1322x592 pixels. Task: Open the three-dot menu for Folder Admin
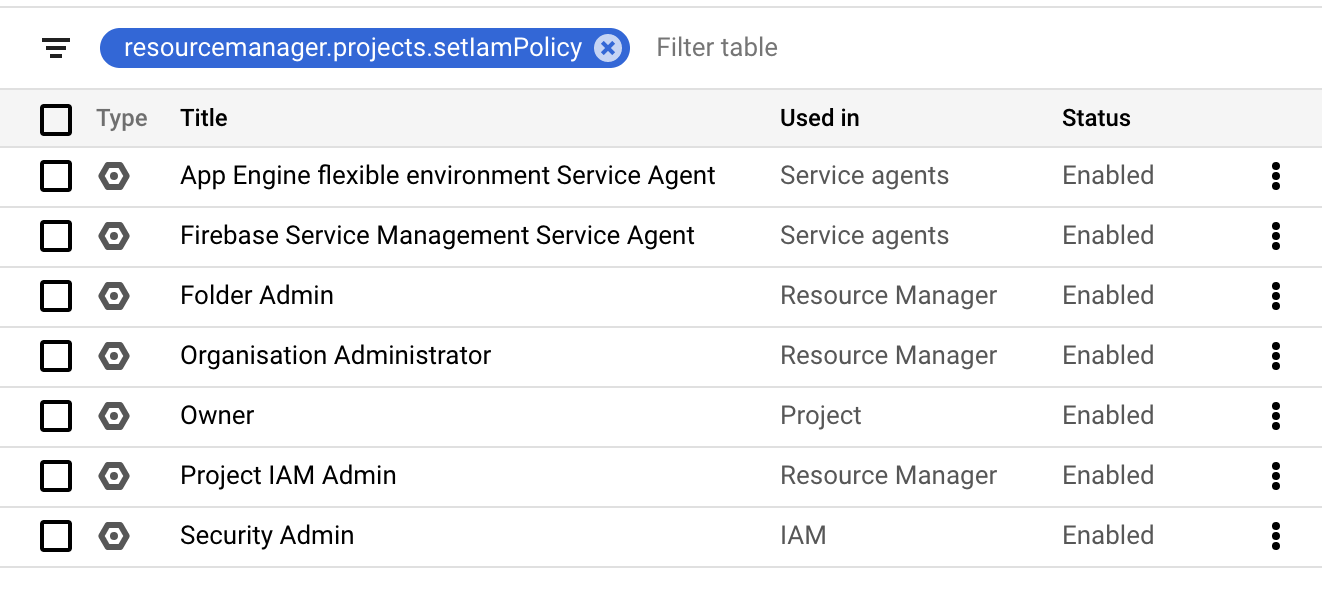click(1275, 296)
